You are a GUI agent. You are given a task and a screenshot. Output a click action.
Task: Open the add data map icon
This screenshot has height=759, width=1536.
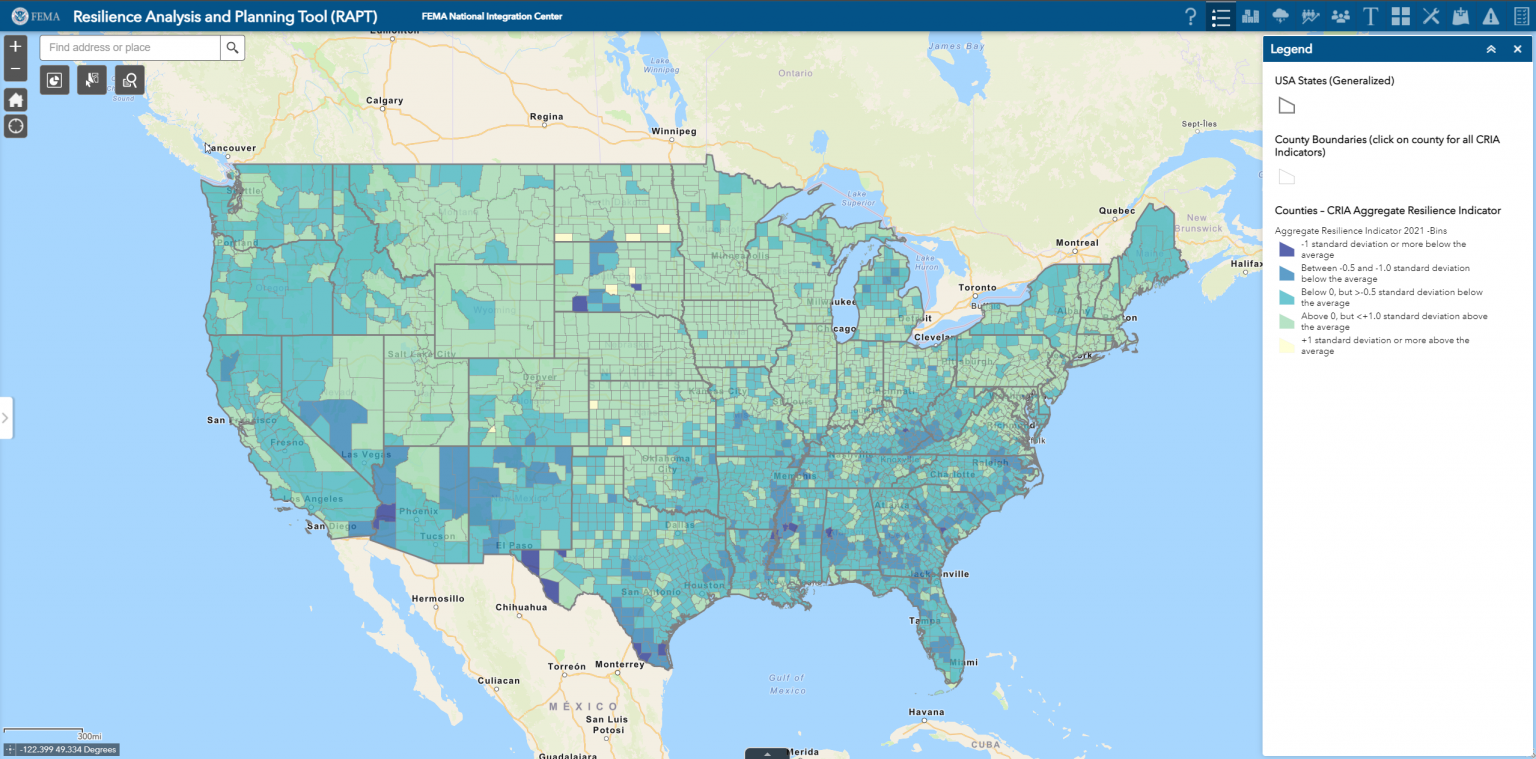(1462, 16)
